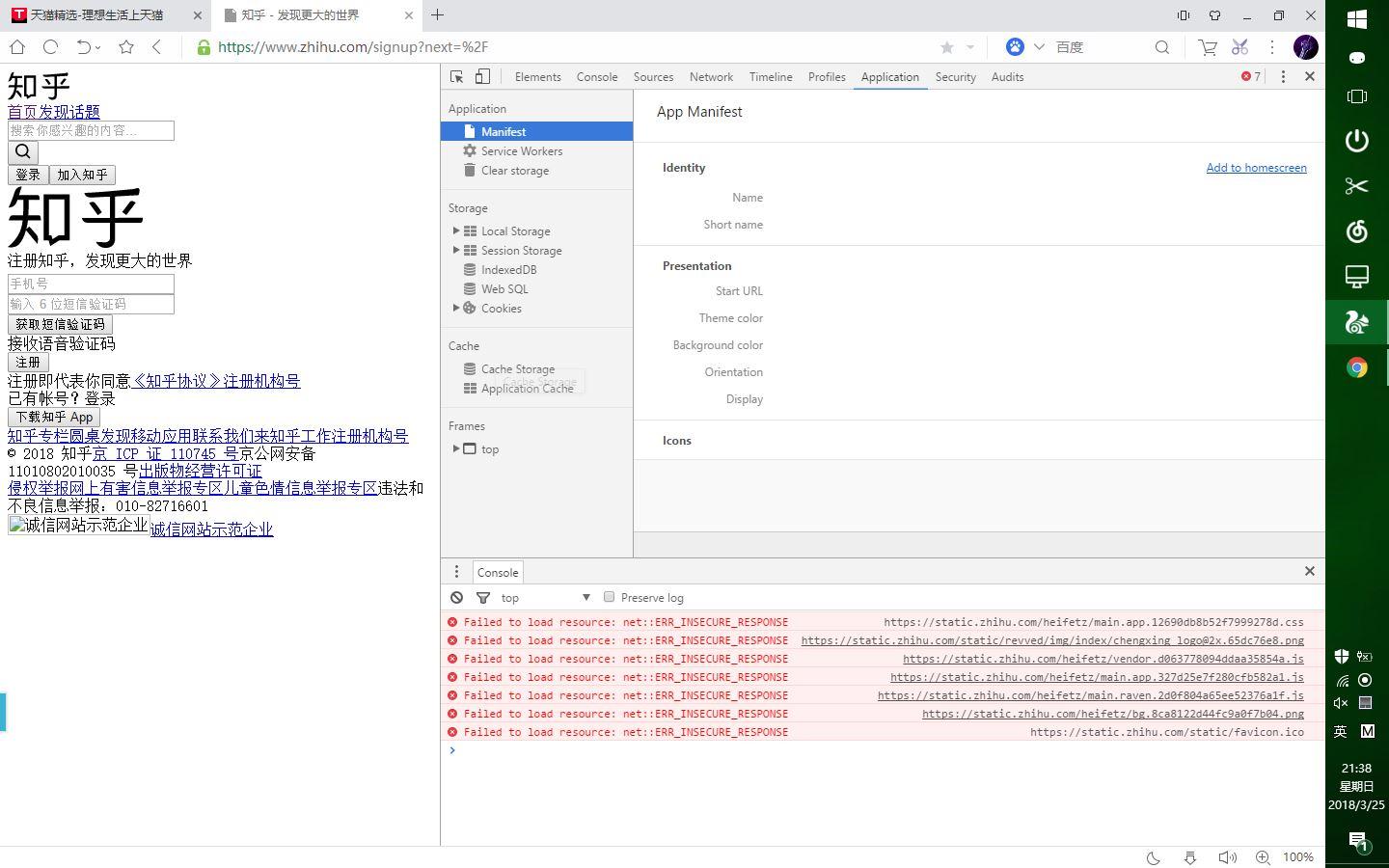1389x868 pixels.
Task: Open Chrome from the taskbar
Action: [x=1356, y=367]
